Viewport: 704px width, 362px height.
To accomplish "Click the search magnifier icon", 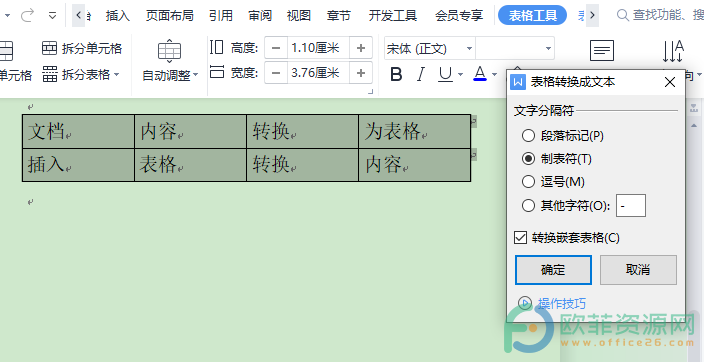I will click(623, 16).
